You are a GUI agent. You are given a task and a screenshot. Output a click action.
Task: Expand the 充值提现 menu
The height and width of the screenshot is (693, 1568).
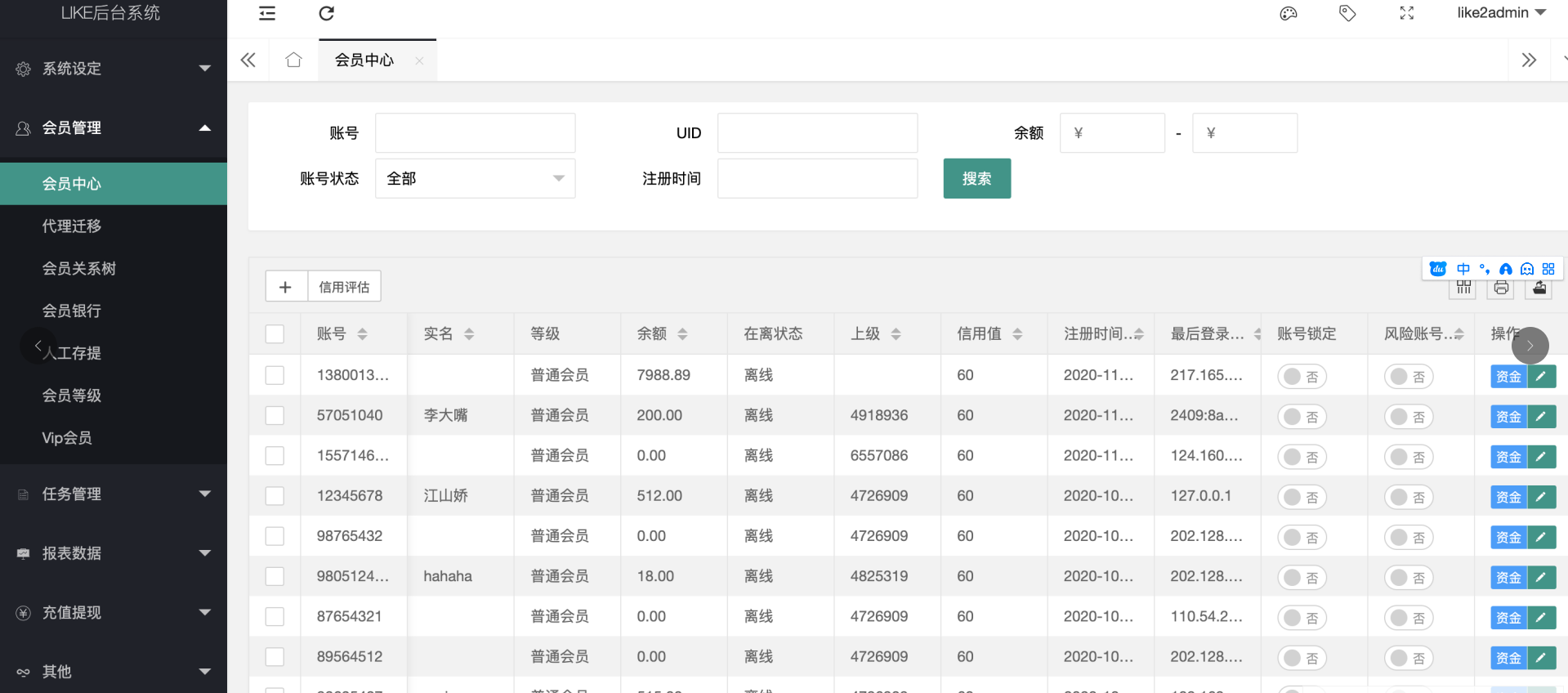(114, 613)
